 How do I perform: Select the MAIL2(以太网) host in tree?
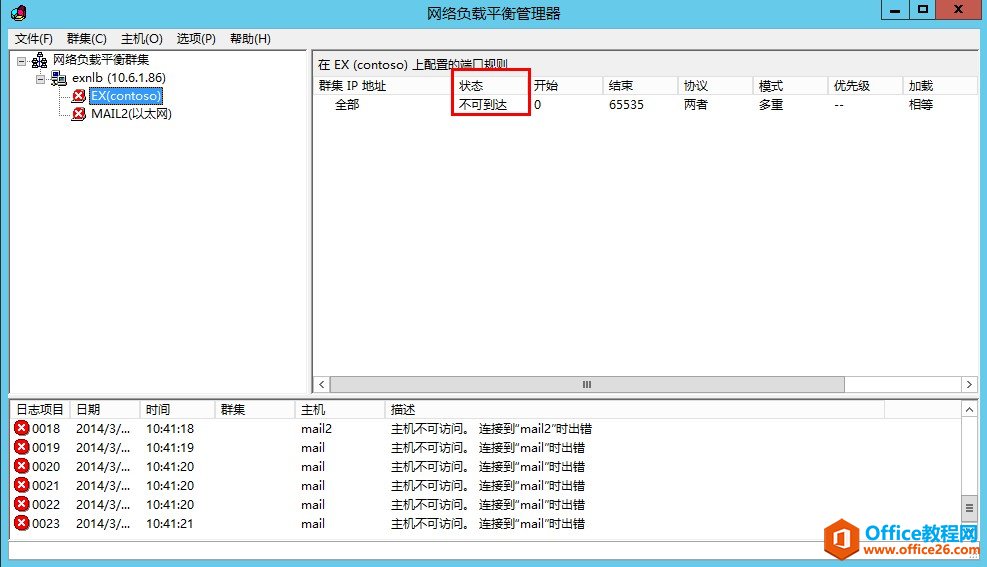132,114
